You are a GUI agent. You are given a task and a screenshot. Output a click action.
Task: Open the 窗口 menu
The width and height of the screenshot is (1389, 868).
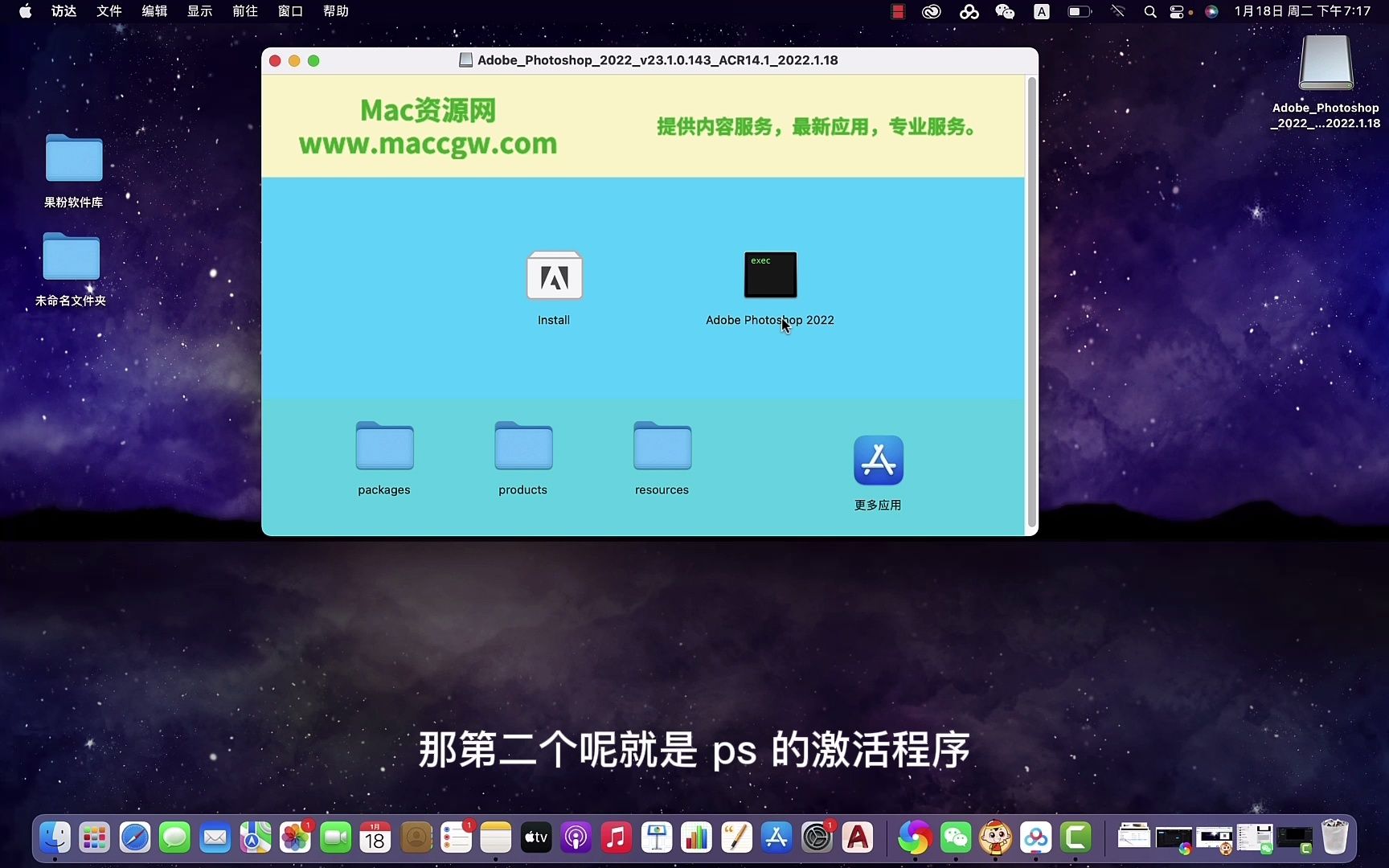pyautogui.click(x=290, y=11)
